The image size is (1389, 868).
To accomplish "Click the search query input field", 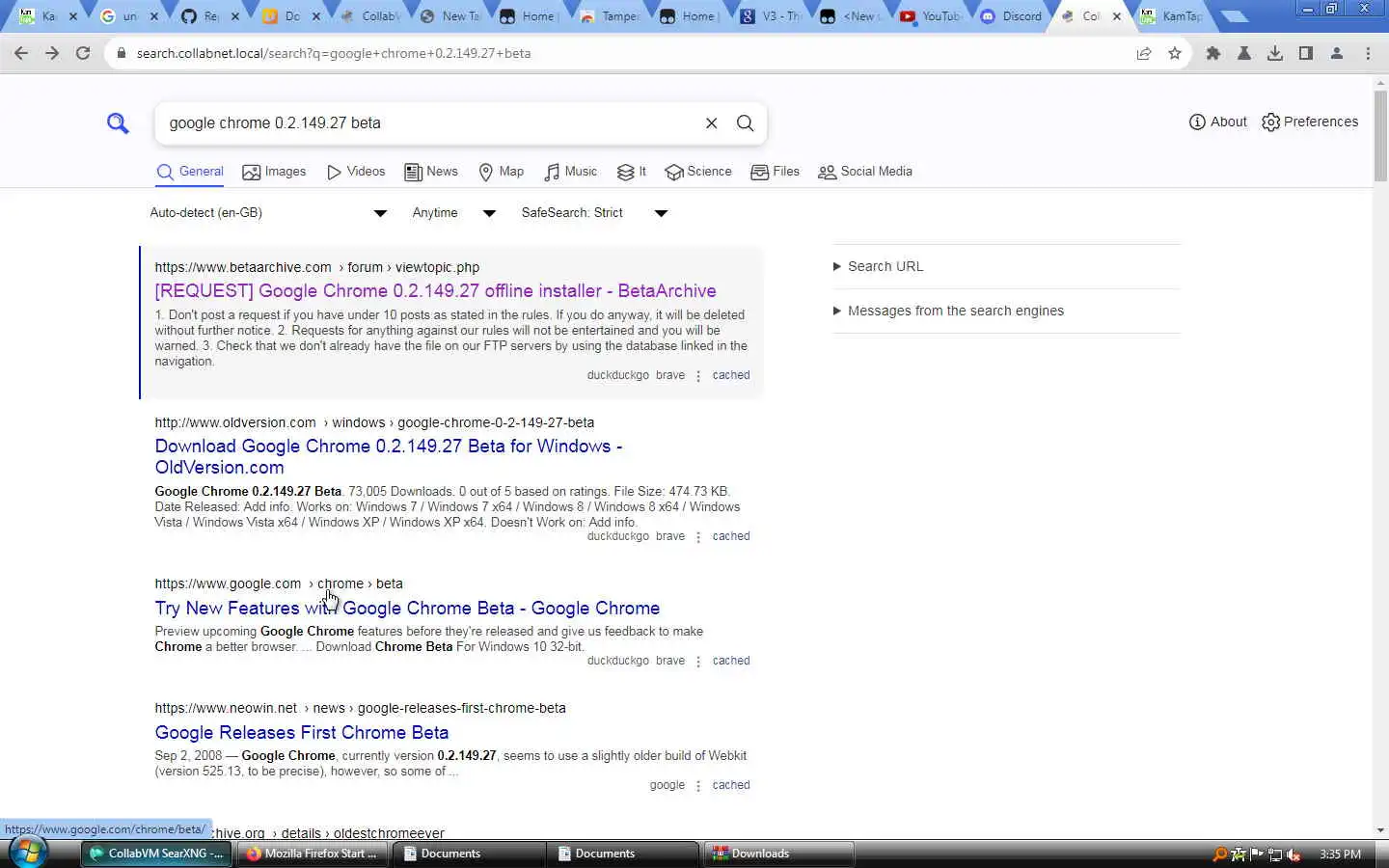I will [429, 122].
